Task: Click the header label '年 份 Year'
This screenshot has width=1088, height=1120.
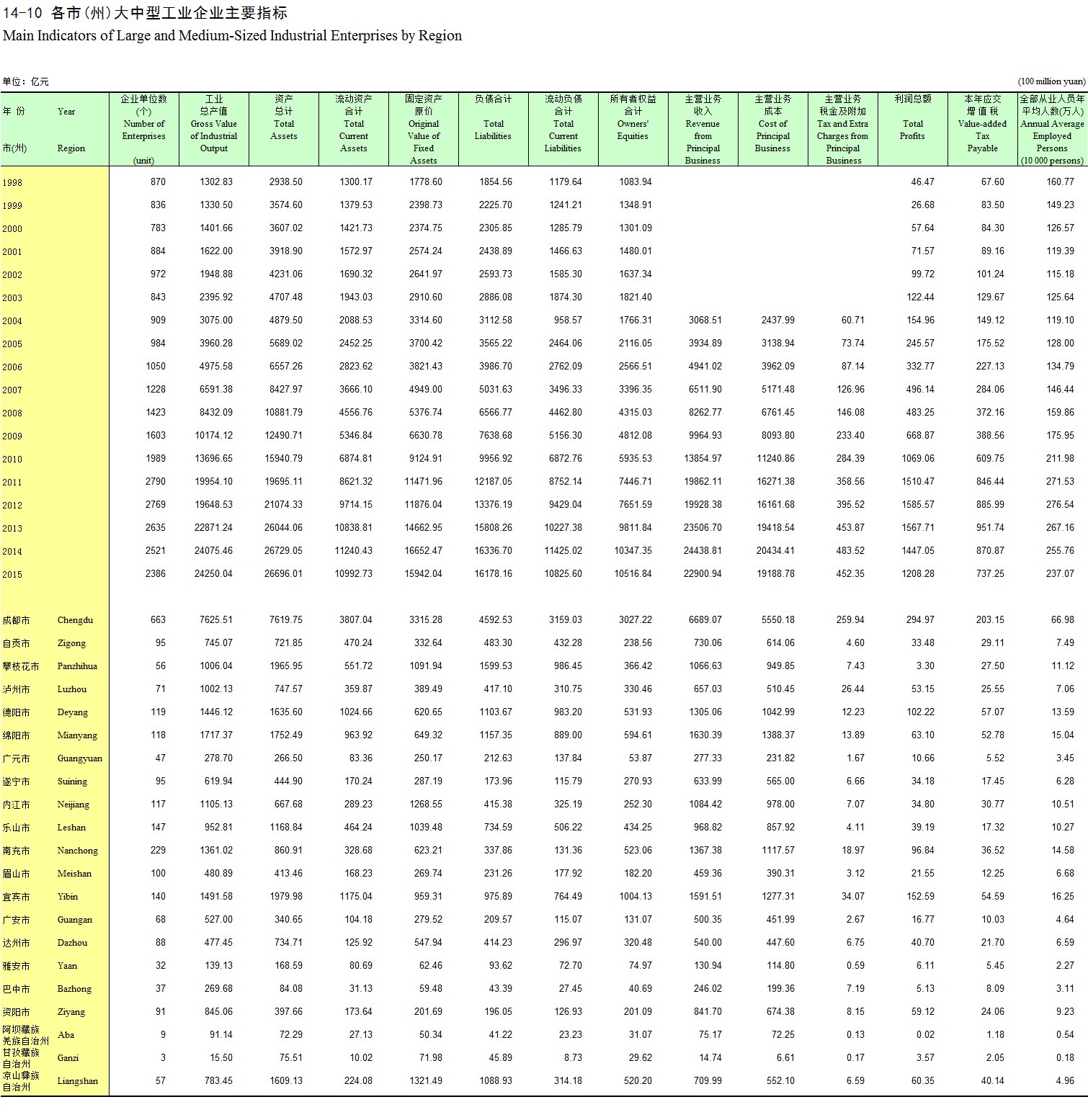Action: tap(39, 112)
